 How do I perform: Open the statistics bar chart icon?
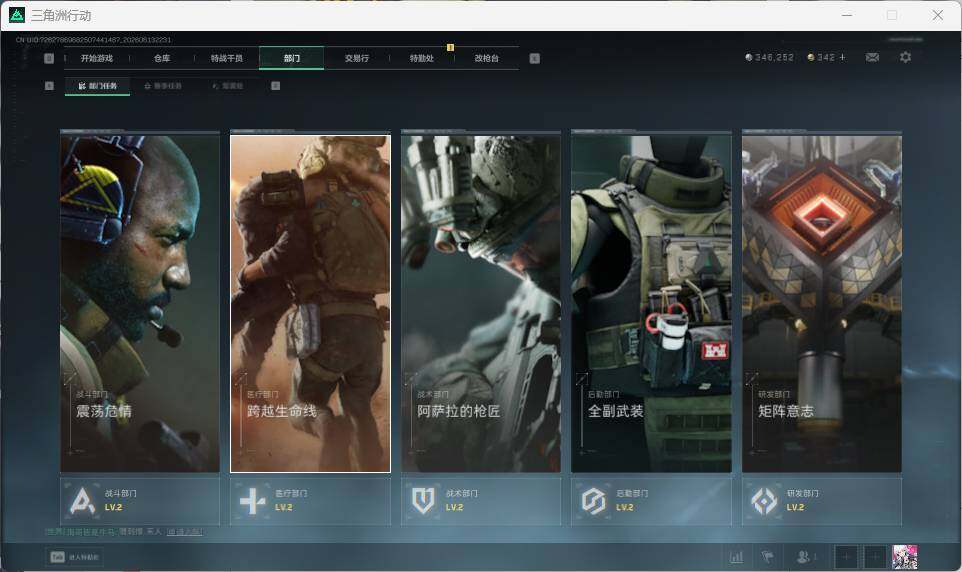[736, 557]
